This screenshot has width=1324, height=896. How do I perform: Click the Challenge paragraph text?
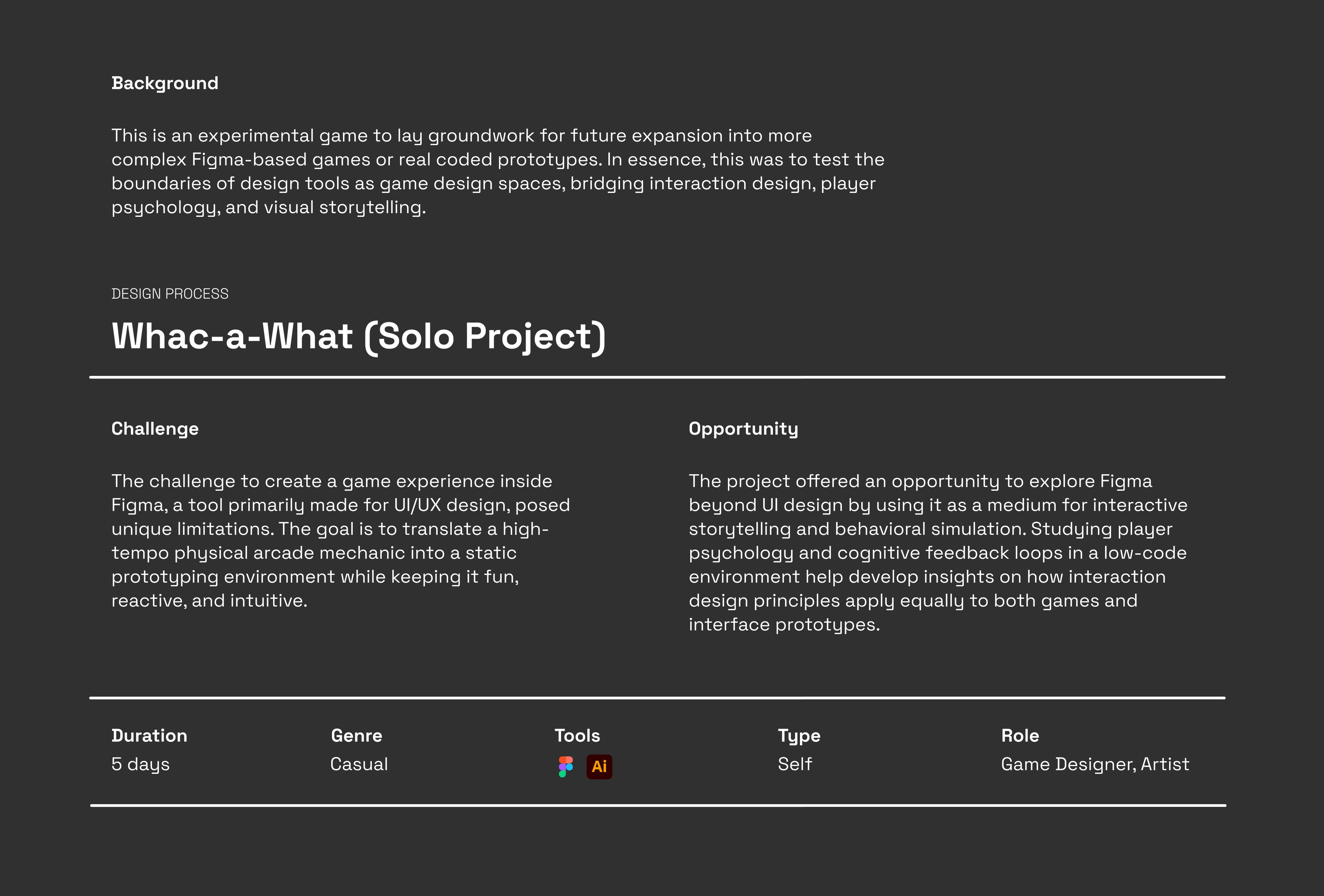click(x=341, y=541)
